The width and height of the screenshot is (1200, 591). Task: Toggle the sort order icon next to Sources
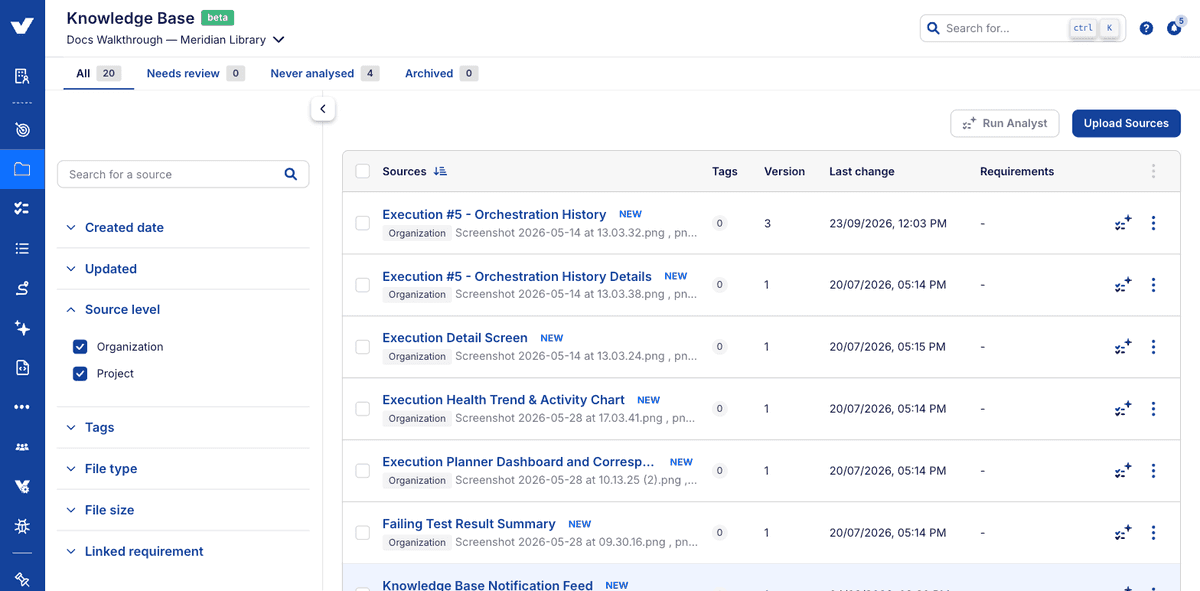tap(440, 171)
